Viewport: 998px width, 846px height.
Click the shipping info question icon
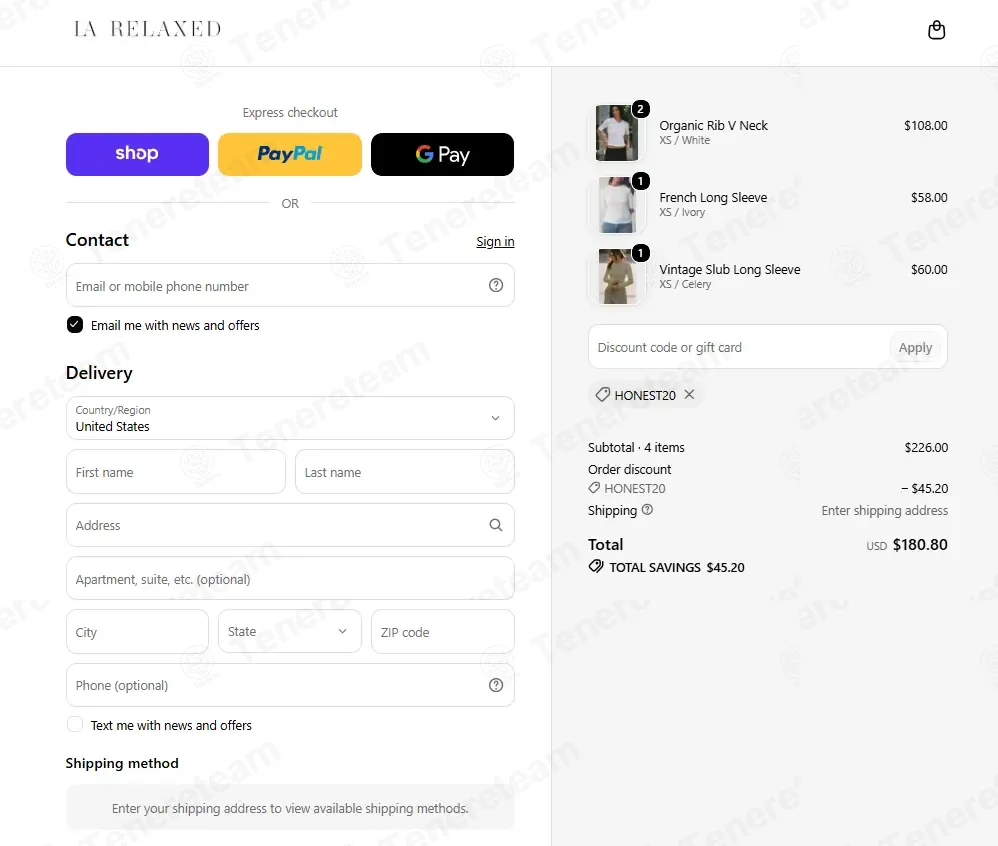point(647,510)
